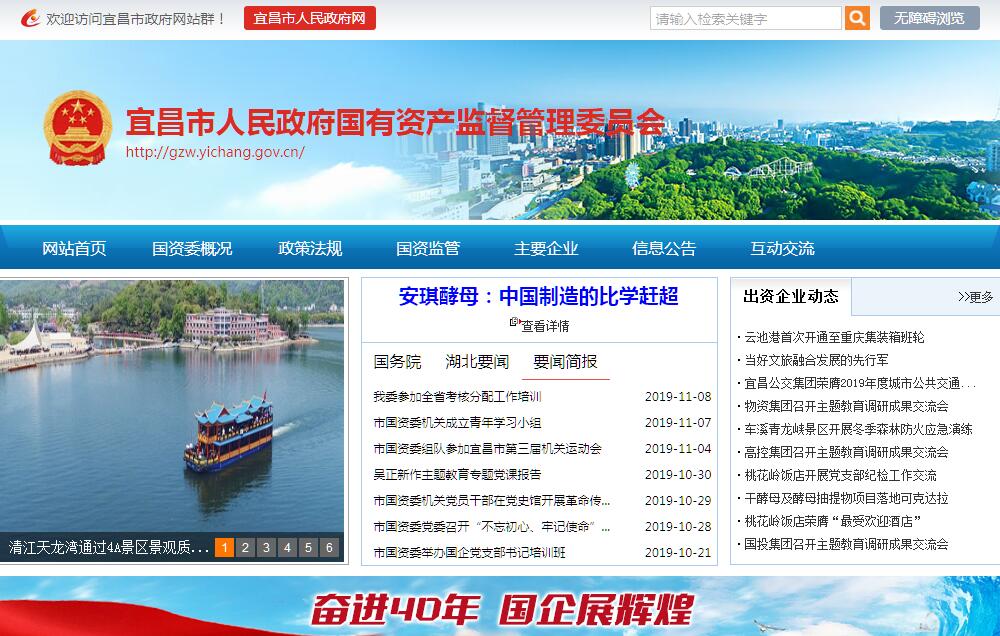Screen dimensions: 1000x636
Task: Click the red swirl logo at top left
Action: pos(31,18)
